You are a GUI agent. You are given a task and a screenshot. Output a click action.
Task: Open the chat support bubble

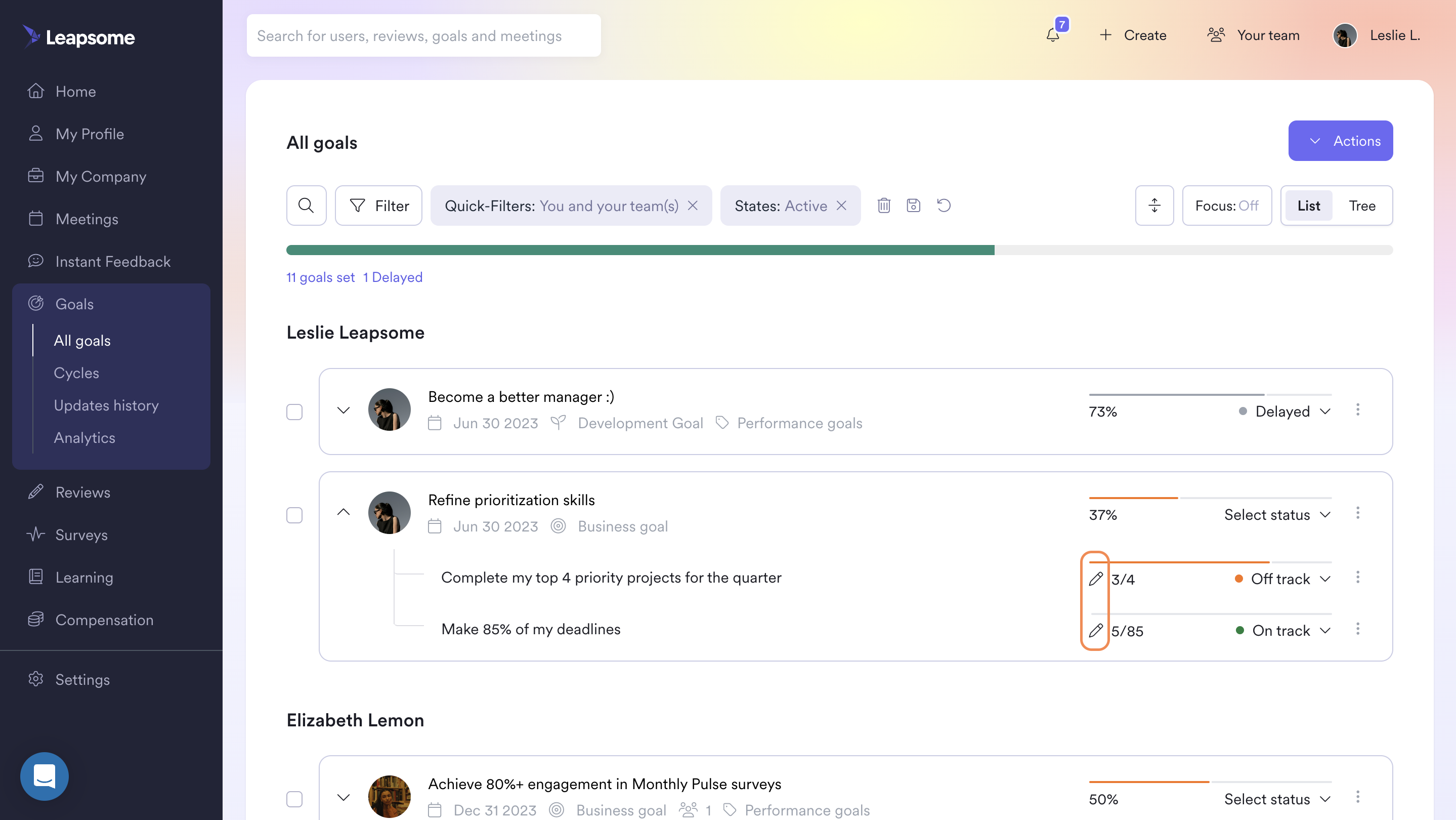pos(44,776)
